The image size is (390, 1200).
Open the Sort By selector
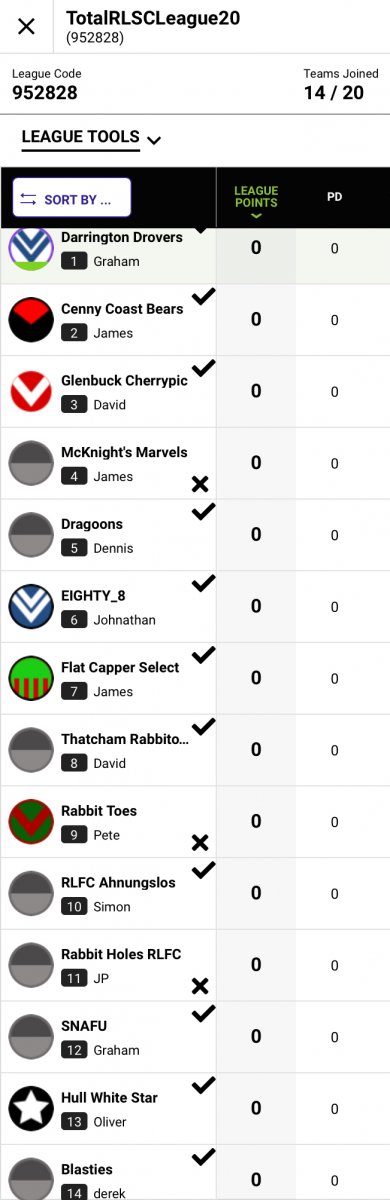pyautogui.click(x=72, y=198)
